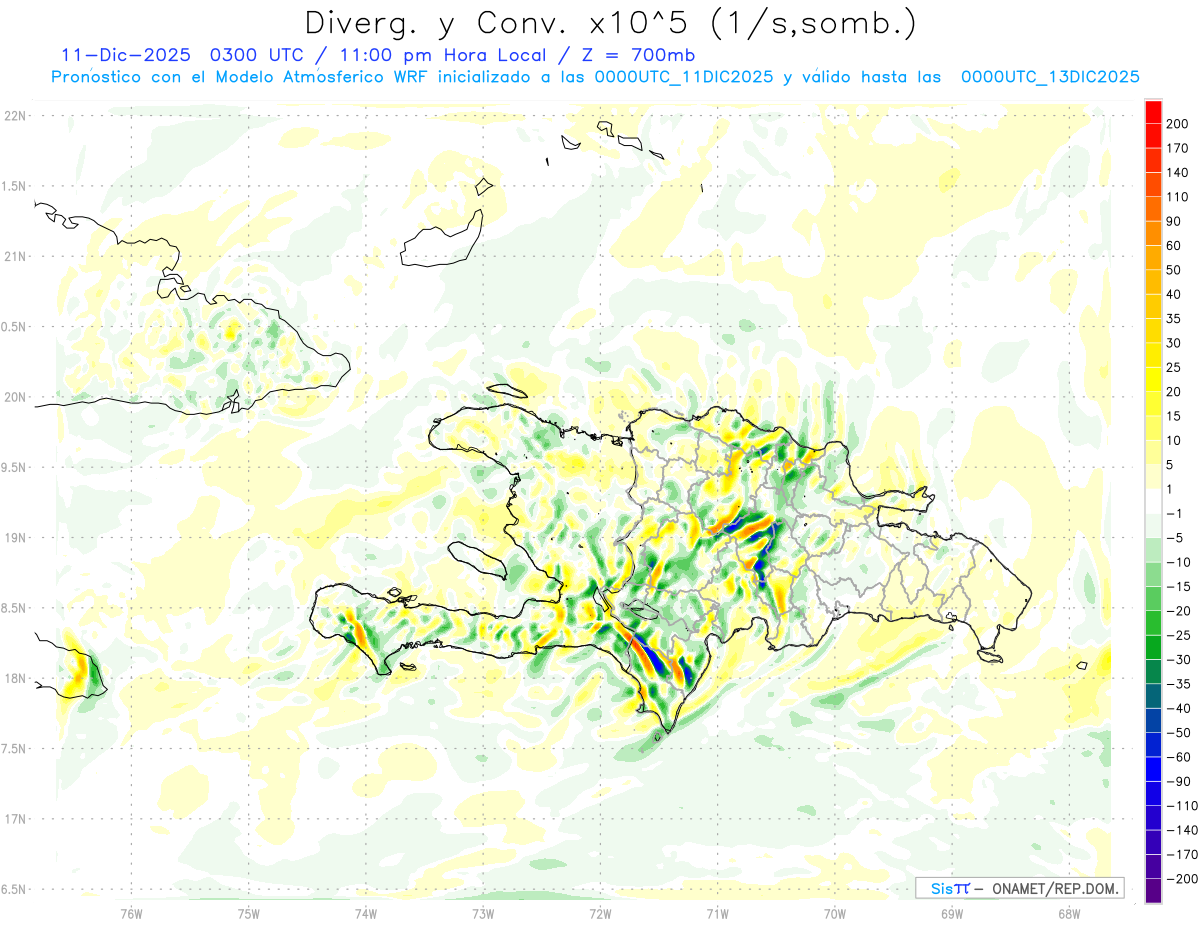Click the red color bar segment above 200
Image resolution: width=1200 pixels, height=927 pixels.
[x=1153, y=111]
